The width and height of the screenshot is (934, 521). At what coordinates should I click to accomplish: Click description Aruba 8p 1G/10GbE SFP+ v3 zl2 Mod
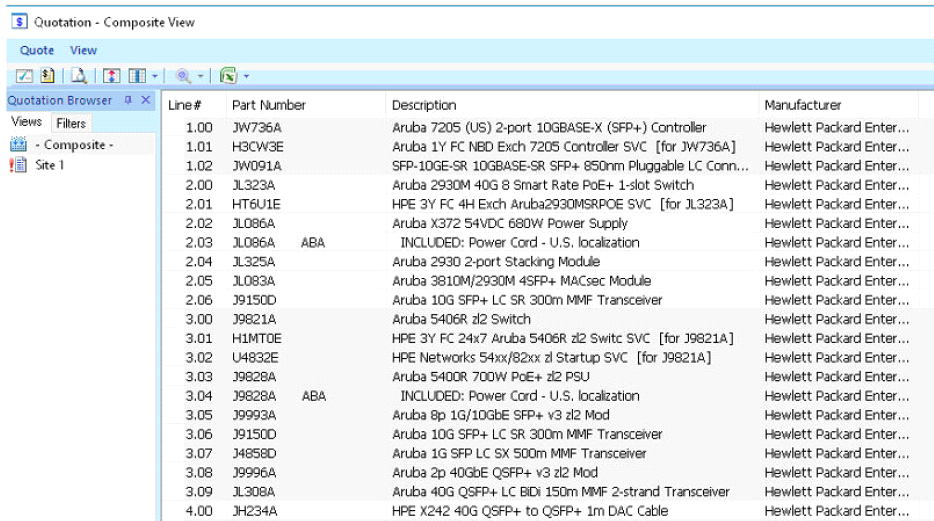(x=500, y=415)
